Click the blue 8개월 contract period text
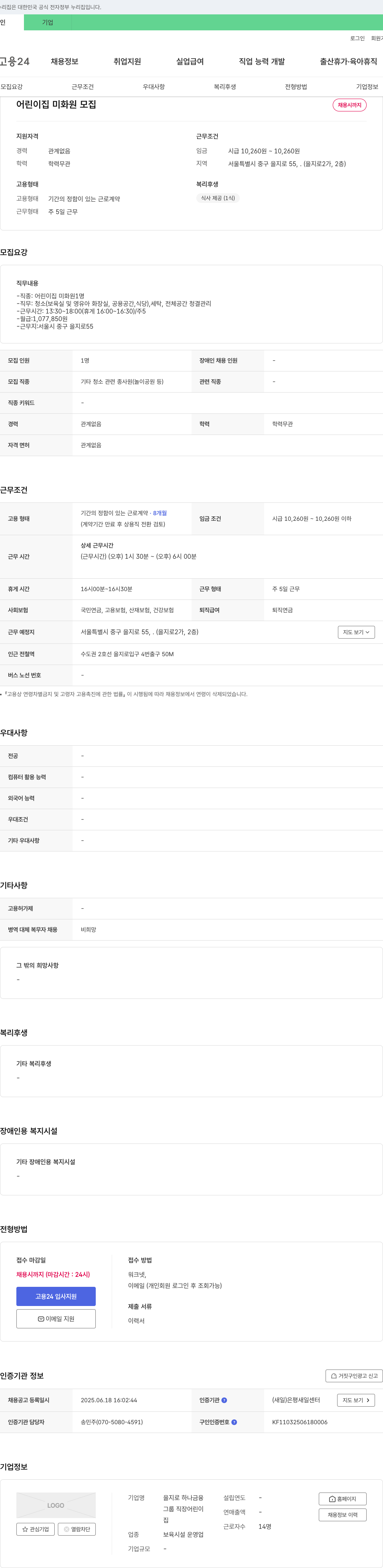This screenshot has width=383, height=1568. point(160,513)
